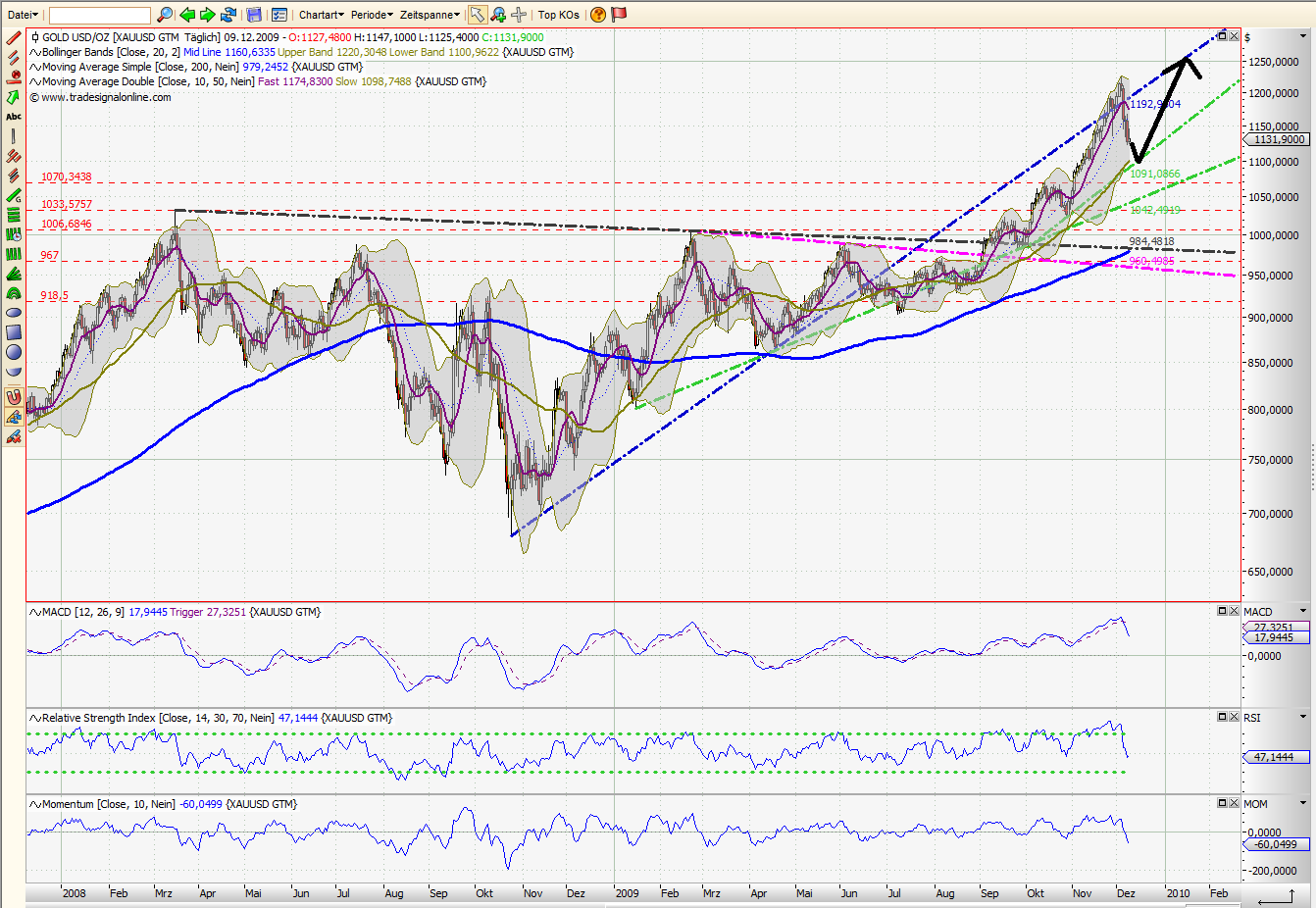This screenshot has height=908, width=1316.
Task: Click the symbol search input field
Action: click(x=98, y=15)
